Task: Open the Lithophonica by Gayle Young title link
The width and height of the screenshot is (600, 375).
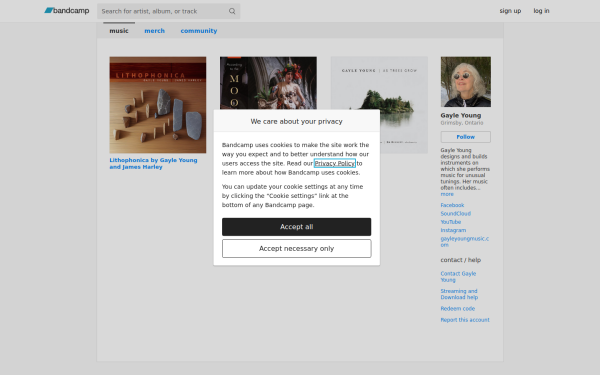Action: [x=153, y=163]
